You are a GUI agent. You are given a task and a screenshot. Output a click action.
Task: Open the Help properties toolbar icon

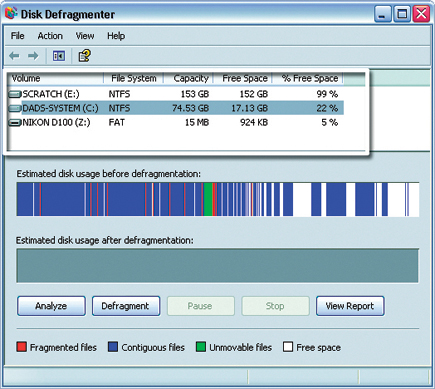point(84,56)
